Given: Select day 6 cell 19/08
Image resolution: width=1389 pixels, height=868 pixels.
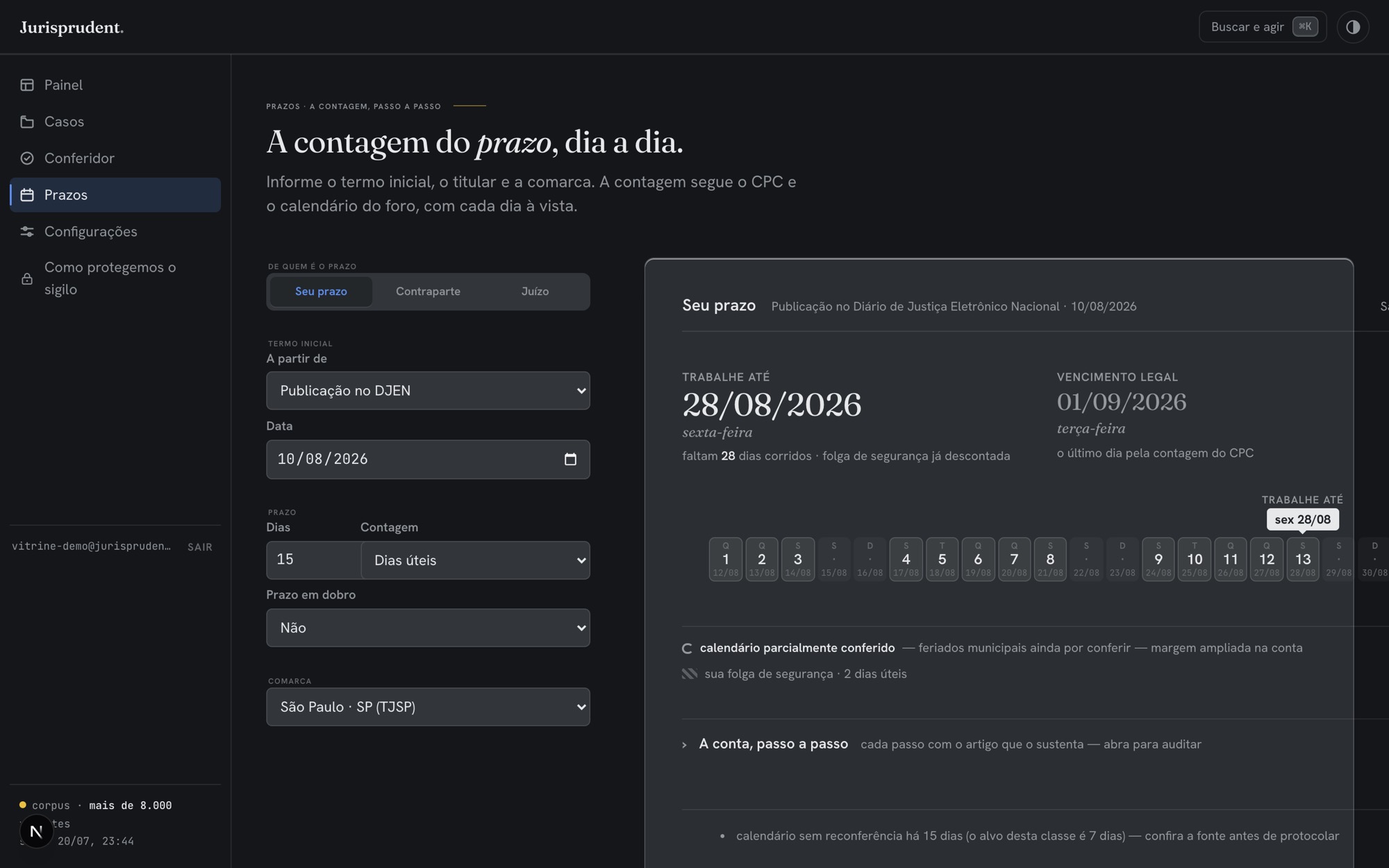Looking at the screenshot, I should click(x=978, y=559).
